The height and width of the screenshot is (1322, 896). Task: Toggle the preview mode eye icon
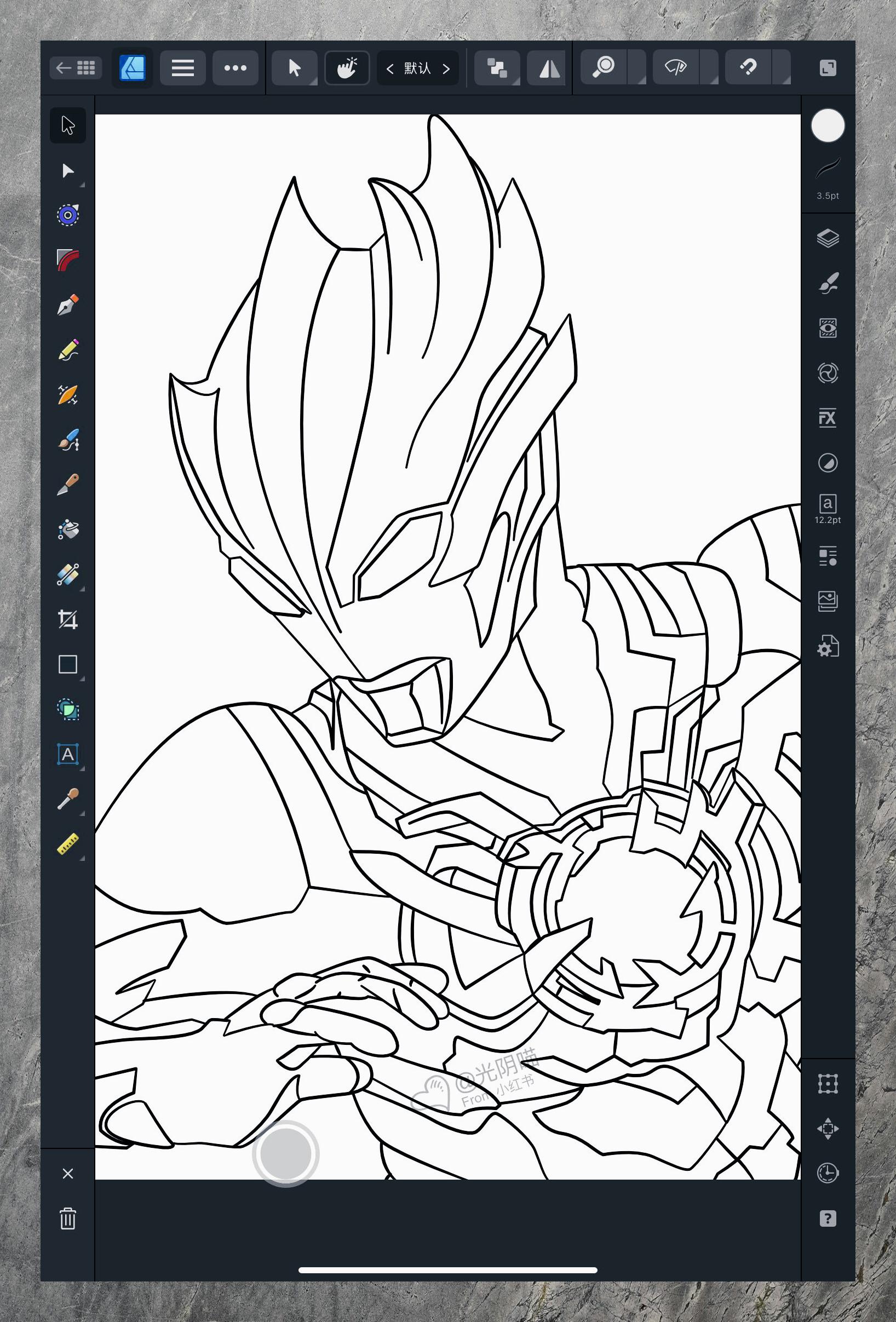tap(675, 68)
